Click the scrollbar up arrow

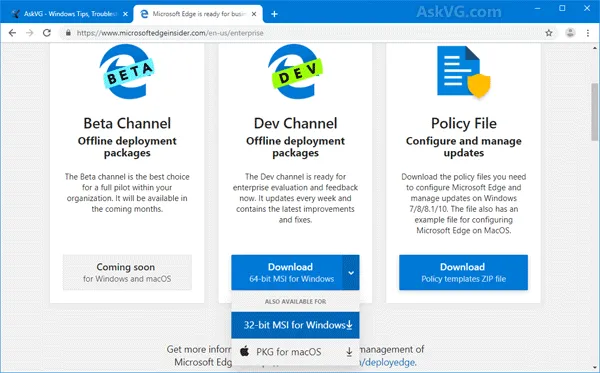595,48
